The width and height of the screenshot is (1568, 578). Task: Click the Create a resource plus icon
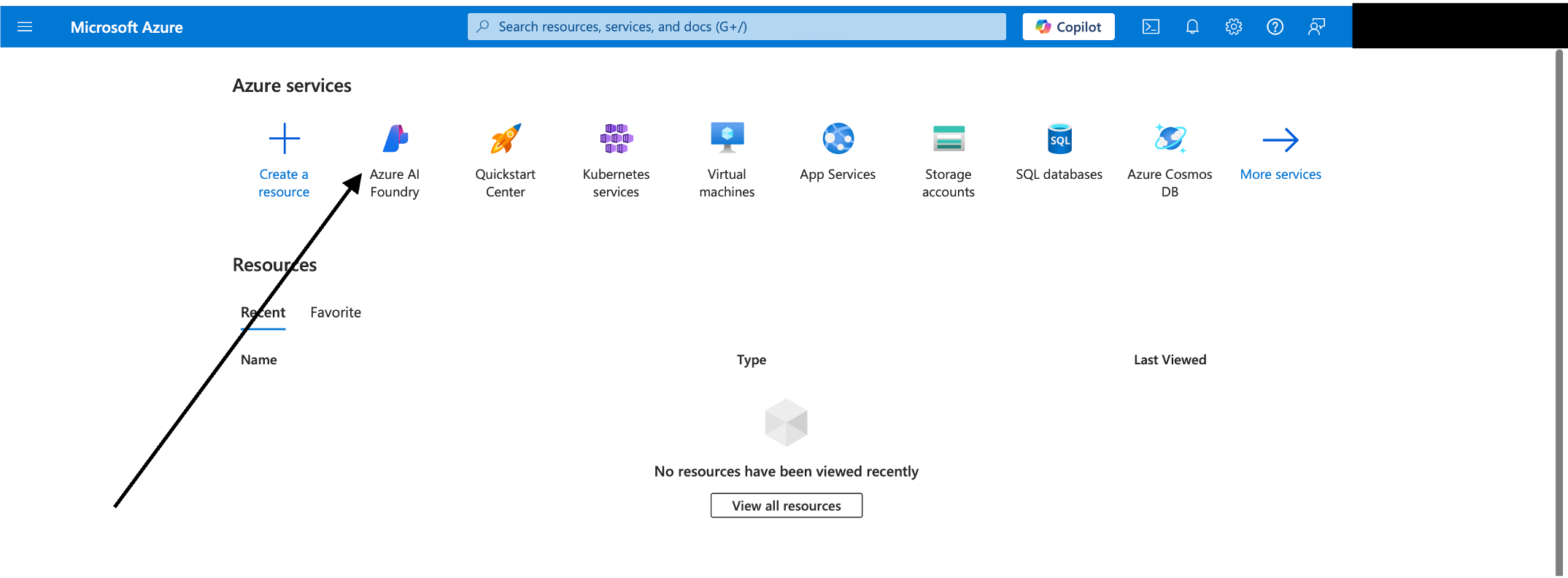[284, 139]
